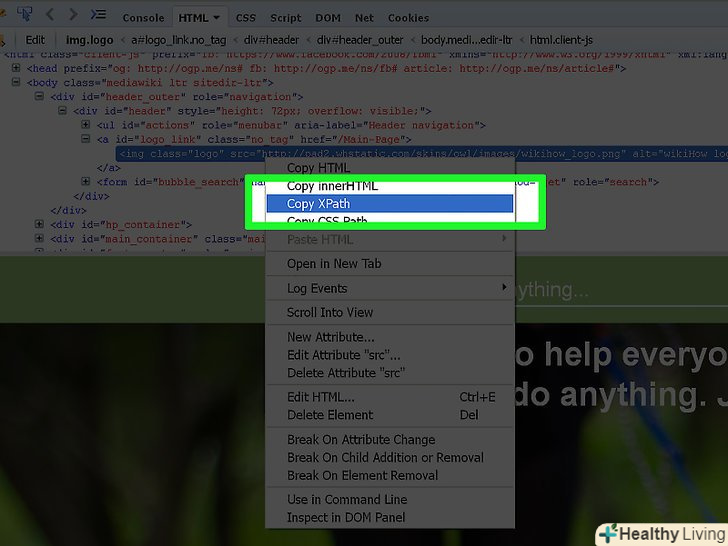Open the Log Events submenu
728x546 pixels.
pyautogui.click(x=390, y=288)
